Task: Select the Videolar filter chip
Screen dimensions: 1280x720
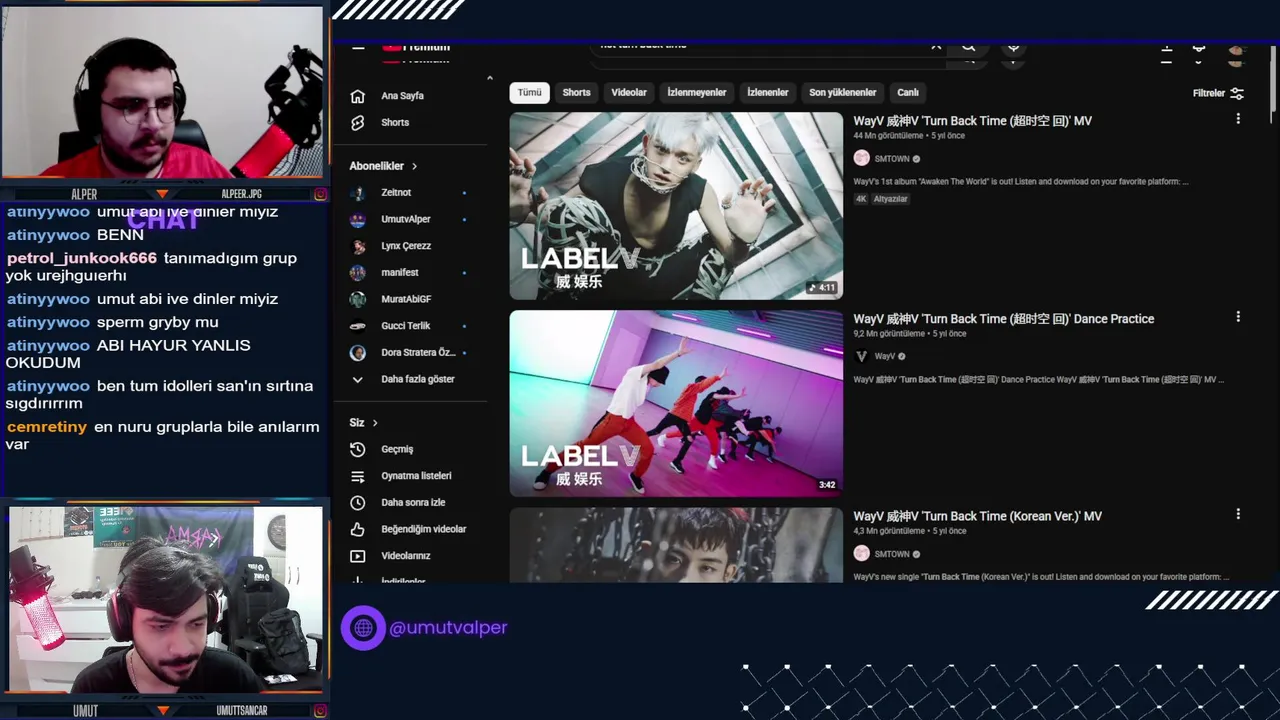Action: pos(629,92)
